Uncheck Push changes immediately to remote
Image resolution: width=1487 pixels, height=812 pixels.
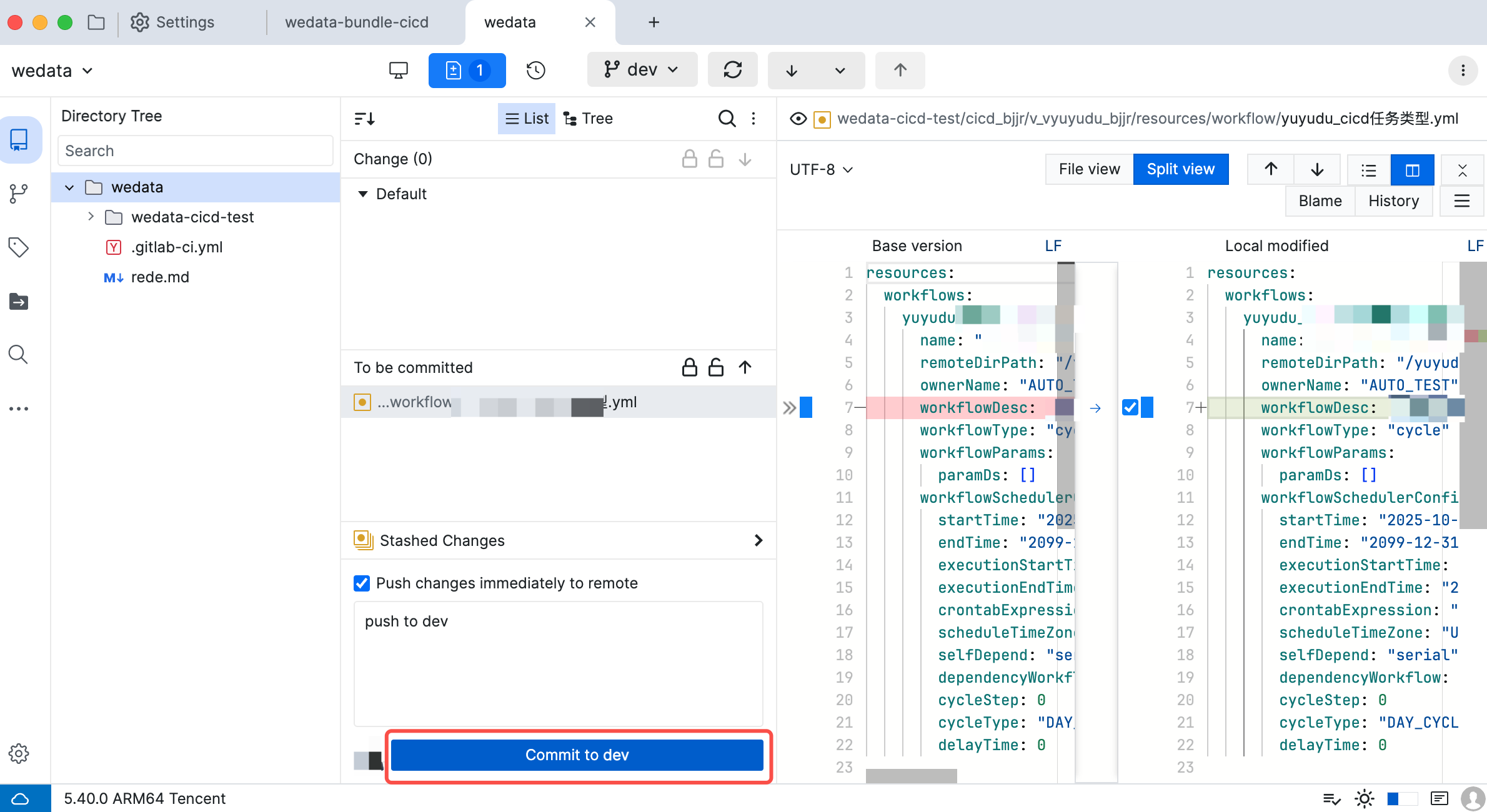click(x=362, y=583)
